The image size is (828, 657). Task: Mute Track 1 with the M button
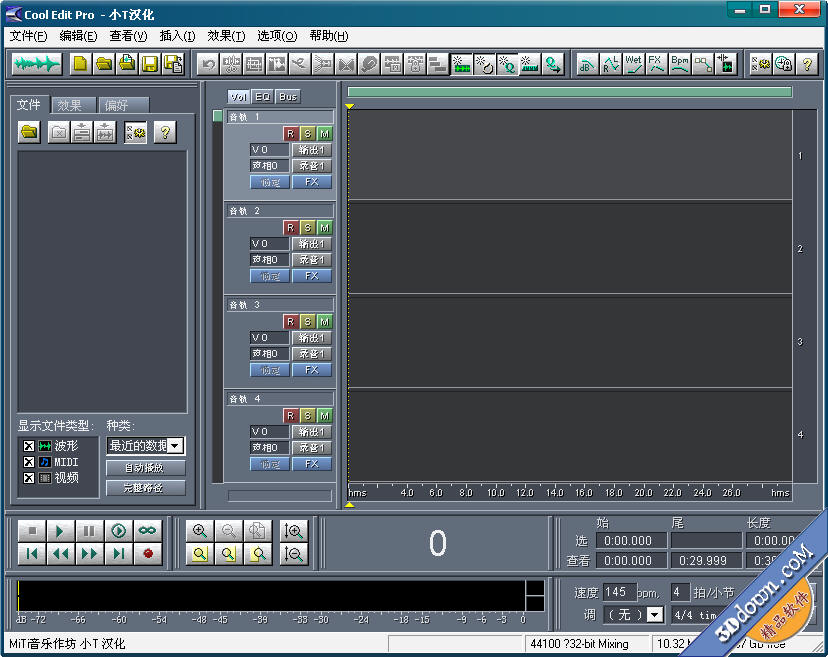324,134
